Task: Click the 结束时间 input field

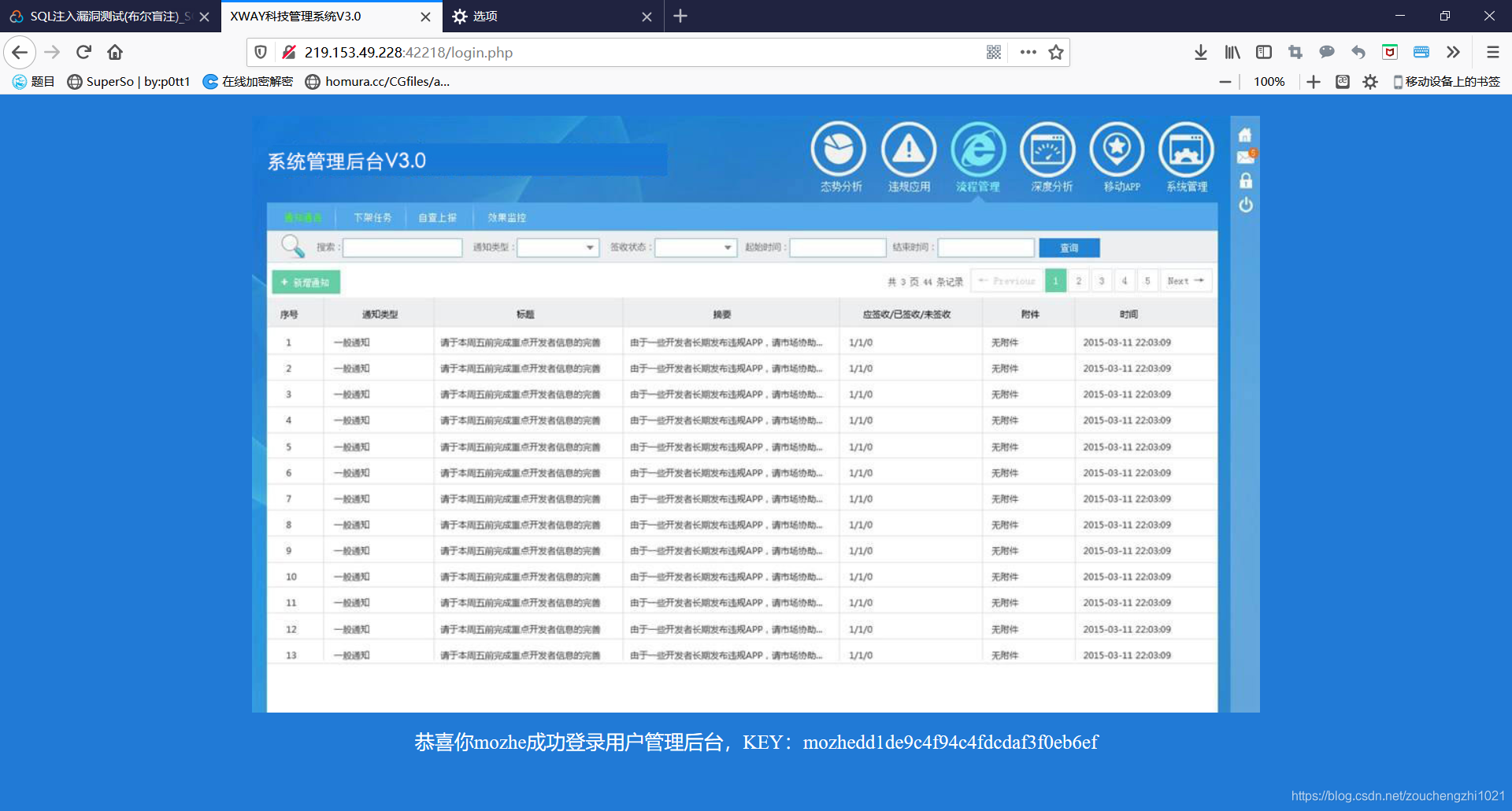Action: (x=986, y=247)
